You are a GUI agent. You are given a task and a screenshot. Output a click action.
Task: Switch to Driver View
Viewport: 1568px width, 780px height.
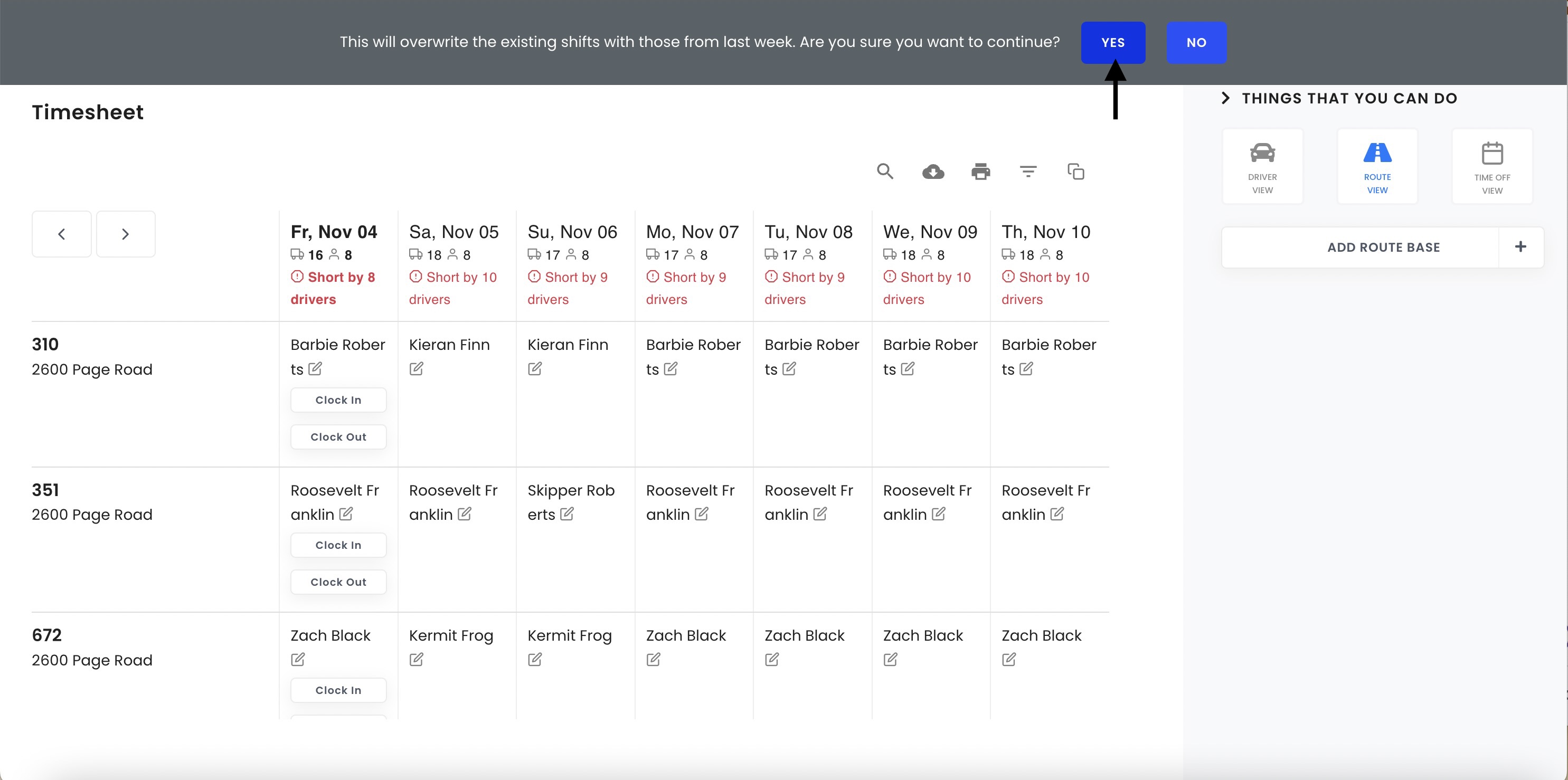(1262, 167)
